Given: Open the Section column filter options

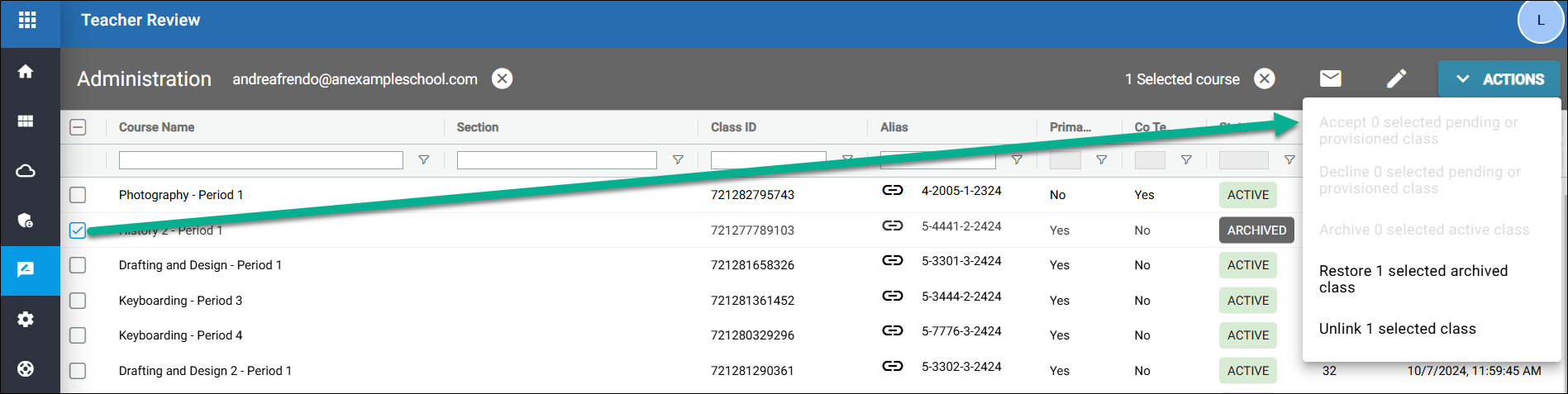Looking at the screenshot, I should (677, 160).
